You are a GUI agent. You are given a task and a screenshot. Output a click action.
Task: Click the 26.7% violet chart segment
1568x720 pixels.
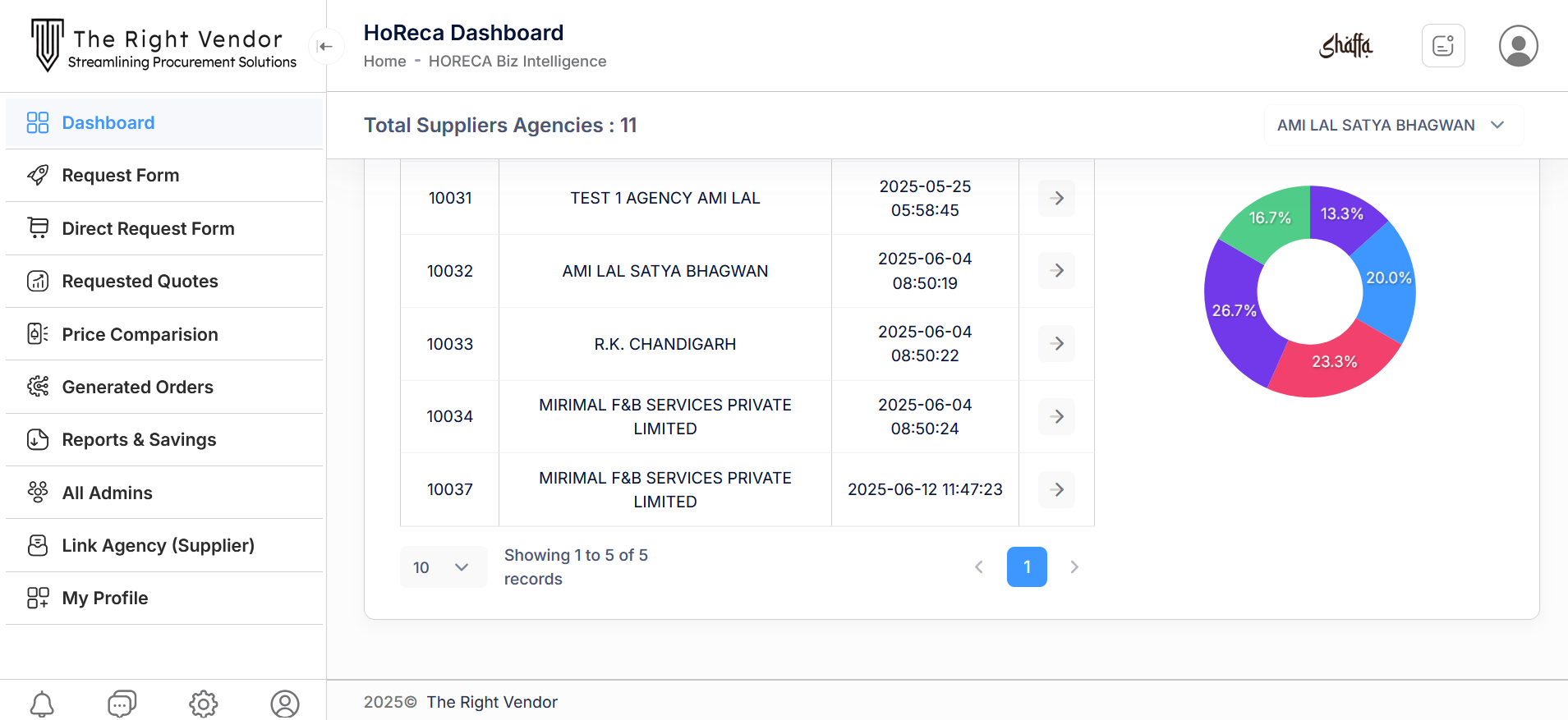(1235, 311)
